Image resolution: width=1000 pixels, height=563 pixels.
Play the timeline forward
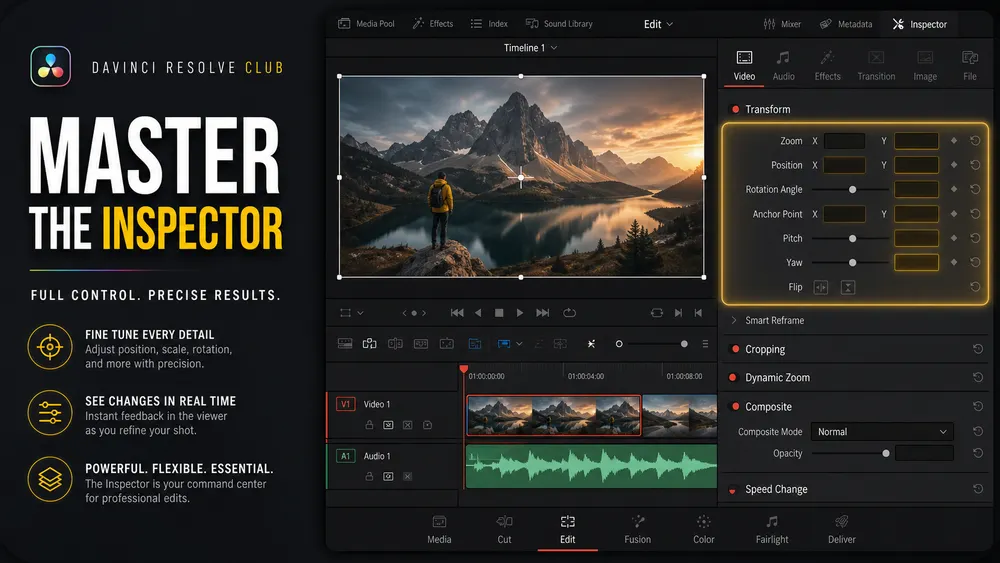[x=520, y=313]
